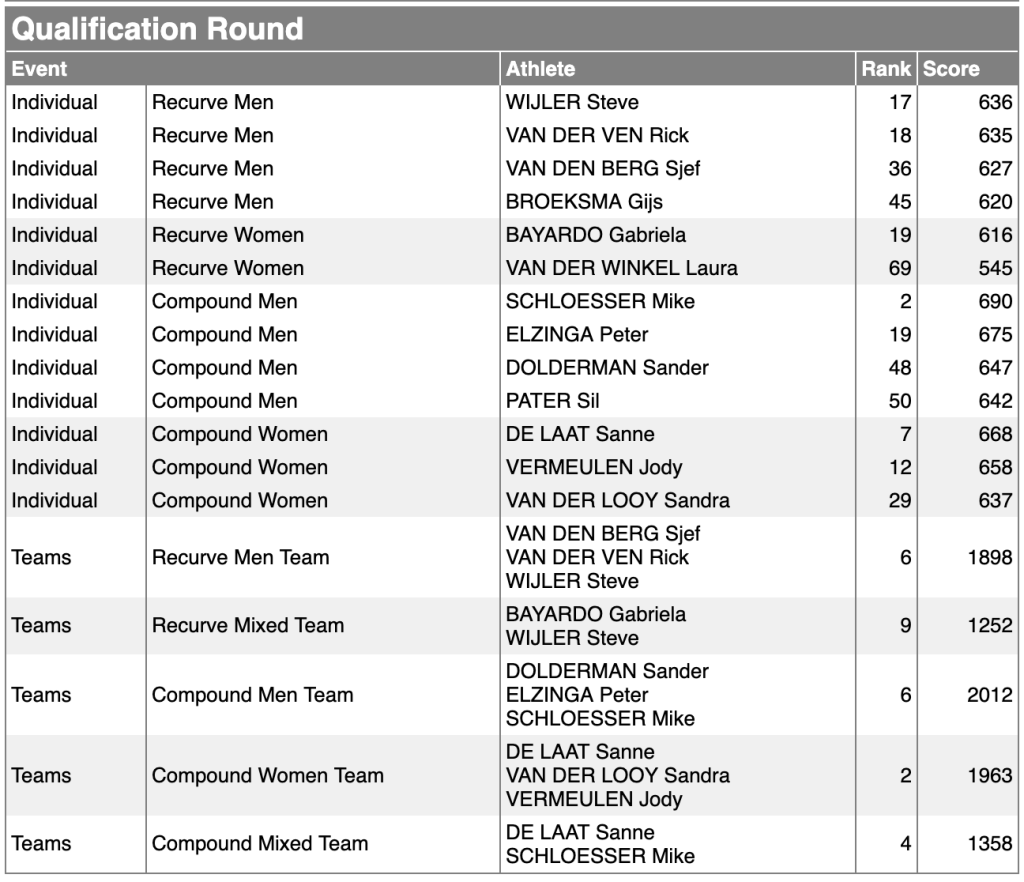
Task: Open athlete WIJLER Steve in Recurve Men
Action: [572, 102]
